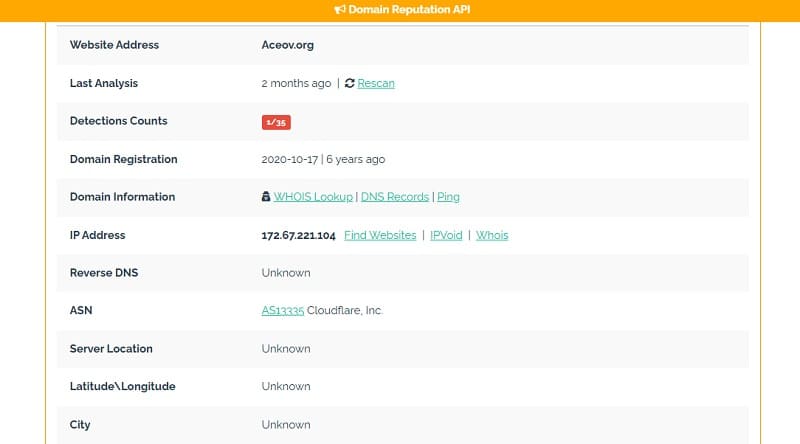Open the WHOIS Lookup link
The width and height of the screenshot is (800, 444).
(x=313, y=197)
